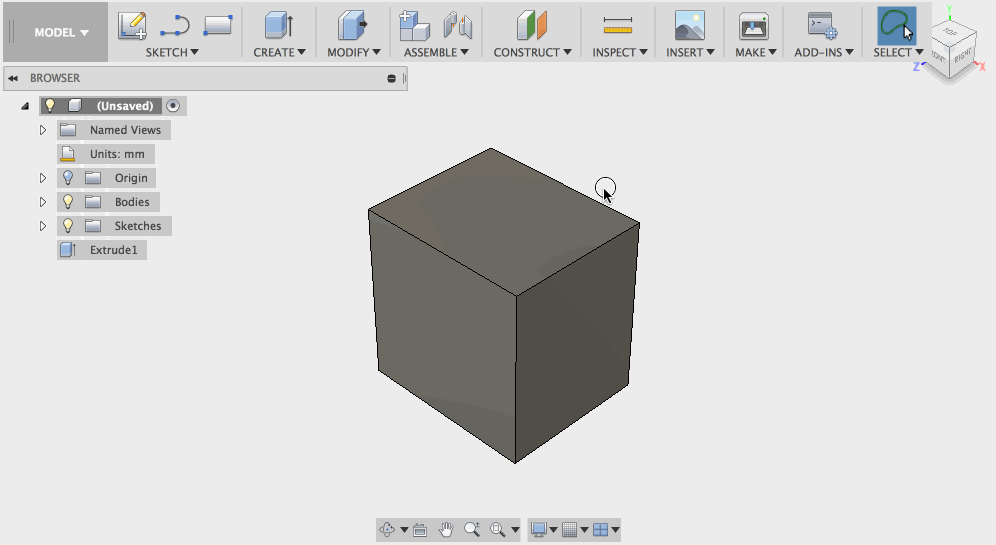Activate the Pan hand tool
This screenshot has width=996, height=545.
pos(446,530)
